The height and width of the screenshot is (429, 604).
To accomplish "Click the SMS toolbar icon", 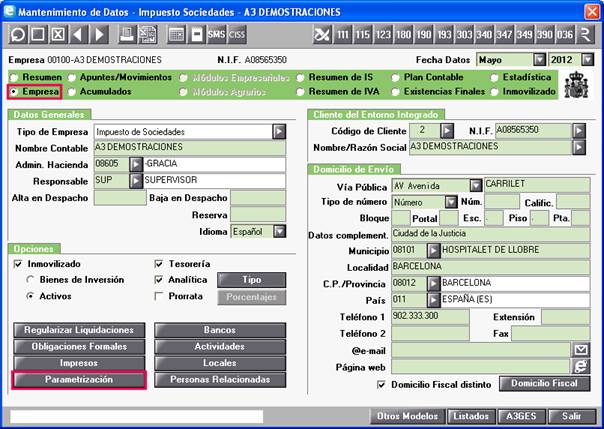I will 216,35.
